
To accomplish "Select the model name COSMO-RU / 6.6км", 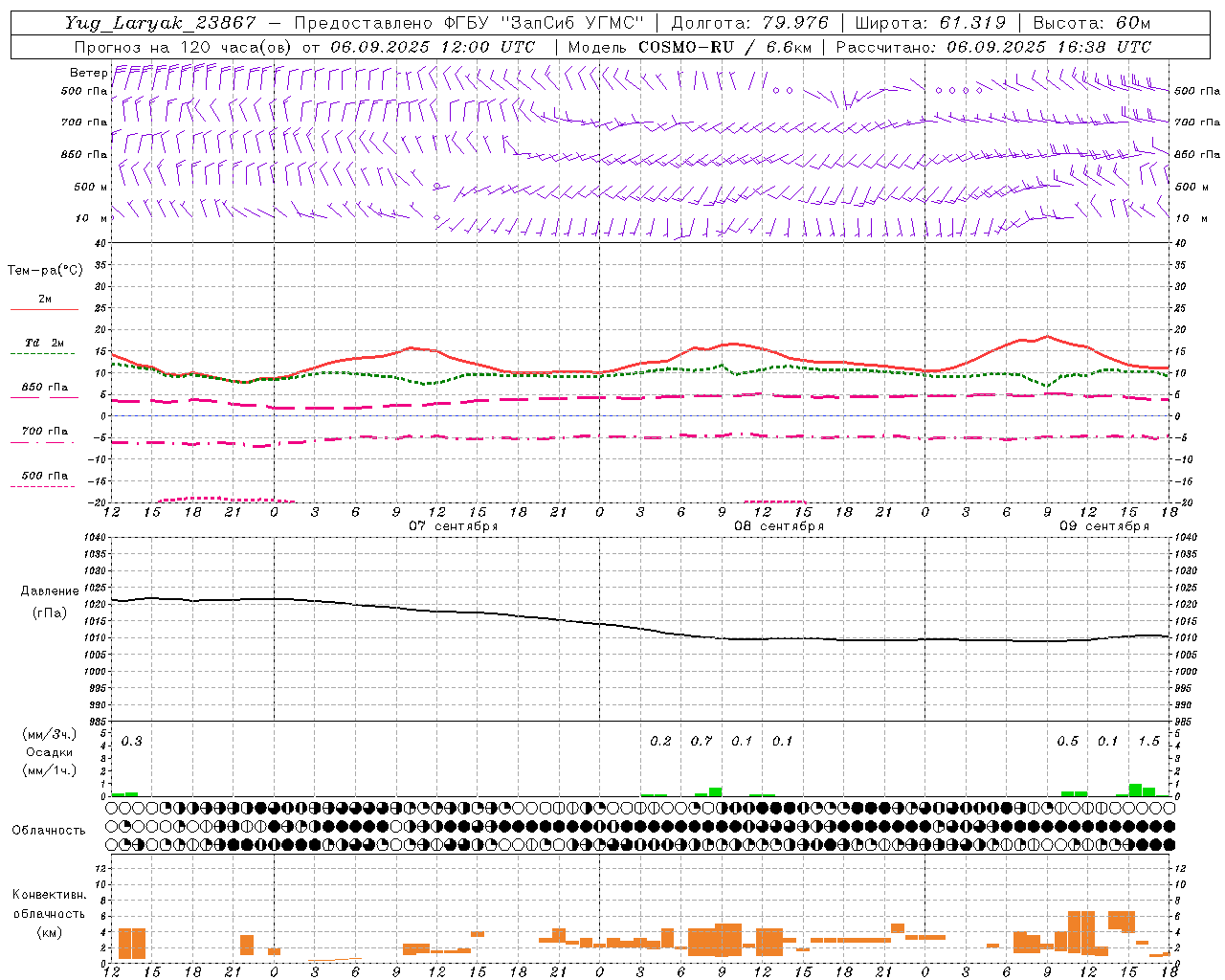I will (725, 47).
